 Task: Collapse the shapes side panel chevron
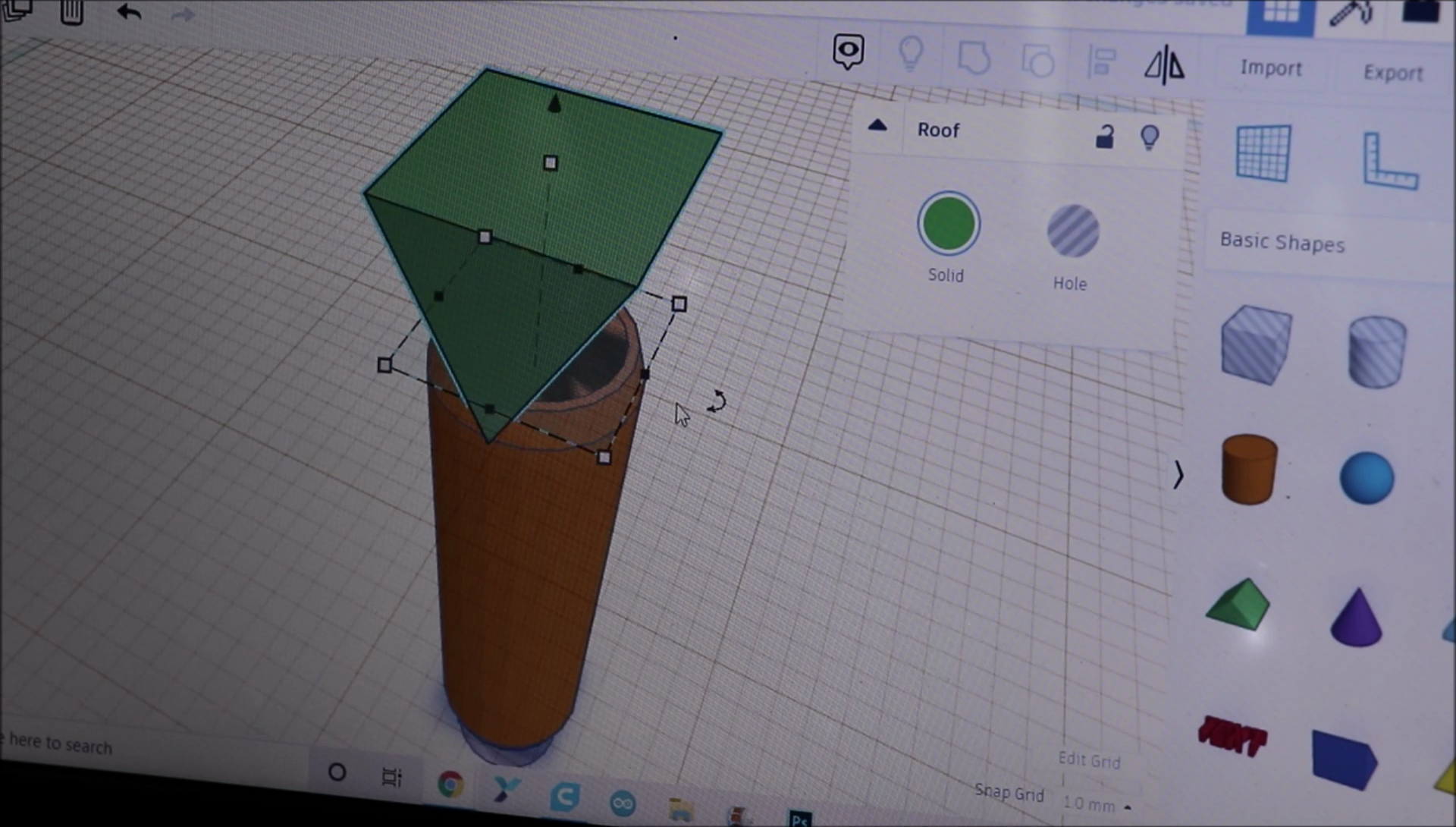(x=1178, y=475)
